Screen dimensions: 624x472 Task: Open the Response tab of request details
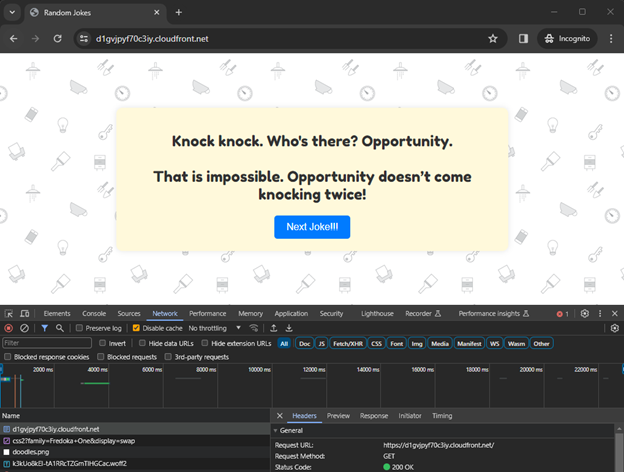[x=373, y=415]
